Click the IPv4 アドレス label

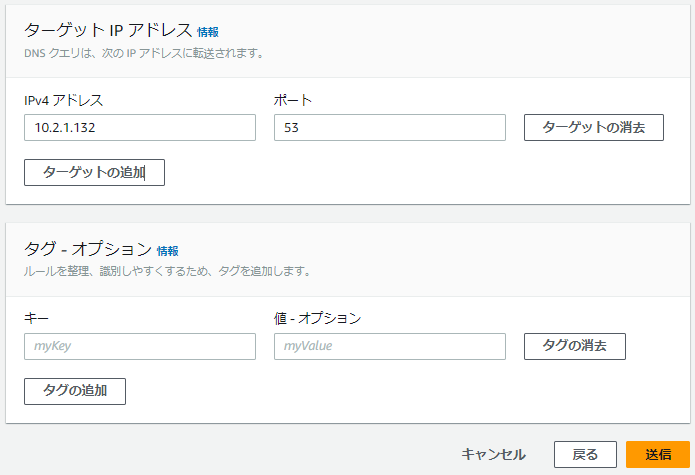pos(63,101)
